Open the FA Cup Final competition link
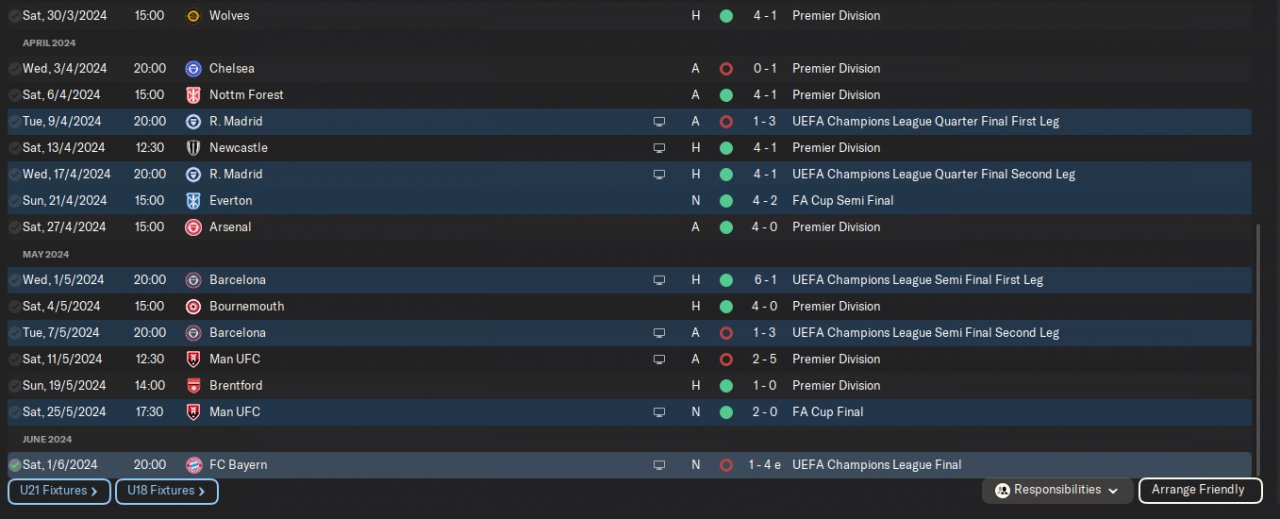 (827, 412)
